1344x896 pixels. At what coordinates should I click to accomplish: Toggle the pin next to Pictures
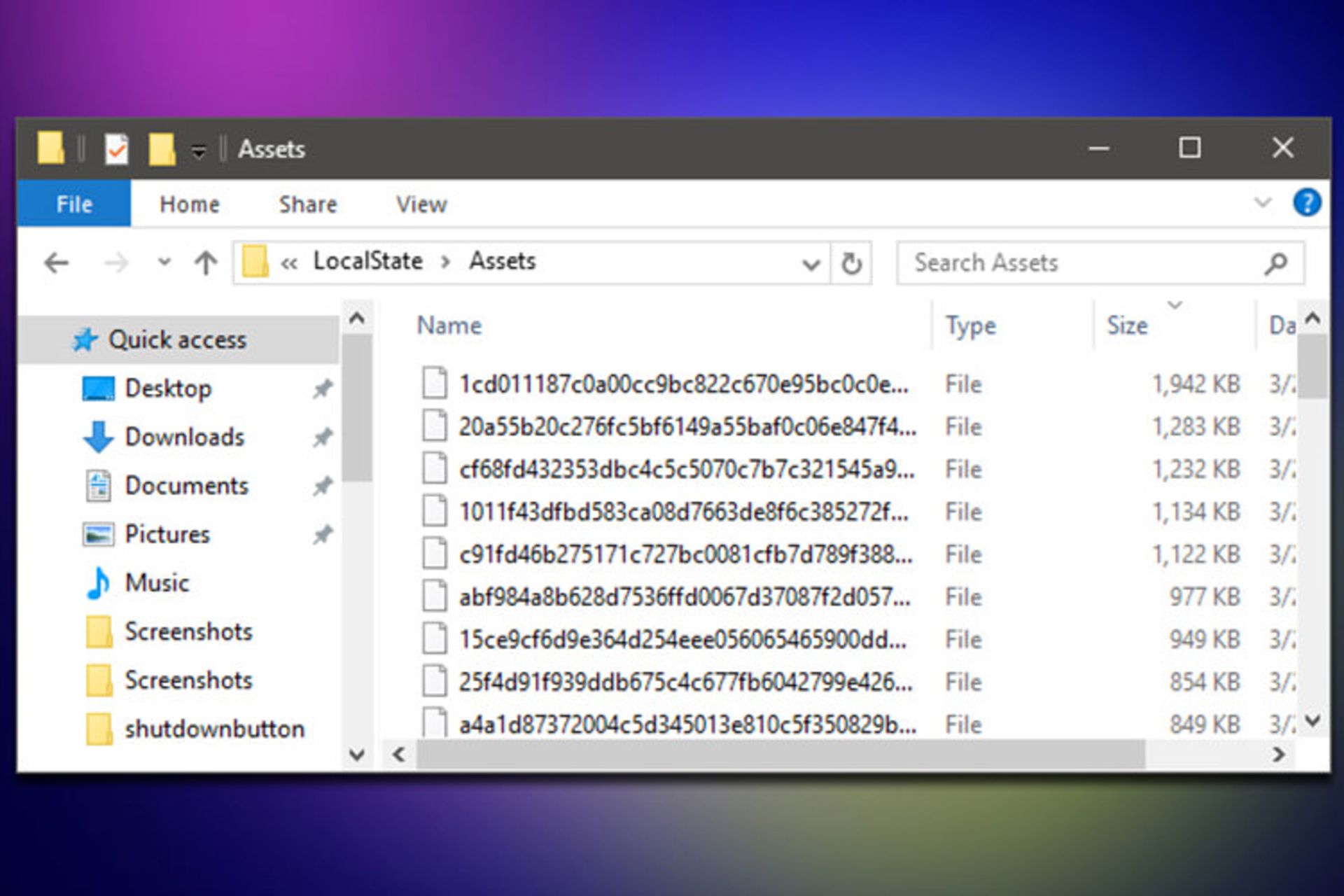322,535
